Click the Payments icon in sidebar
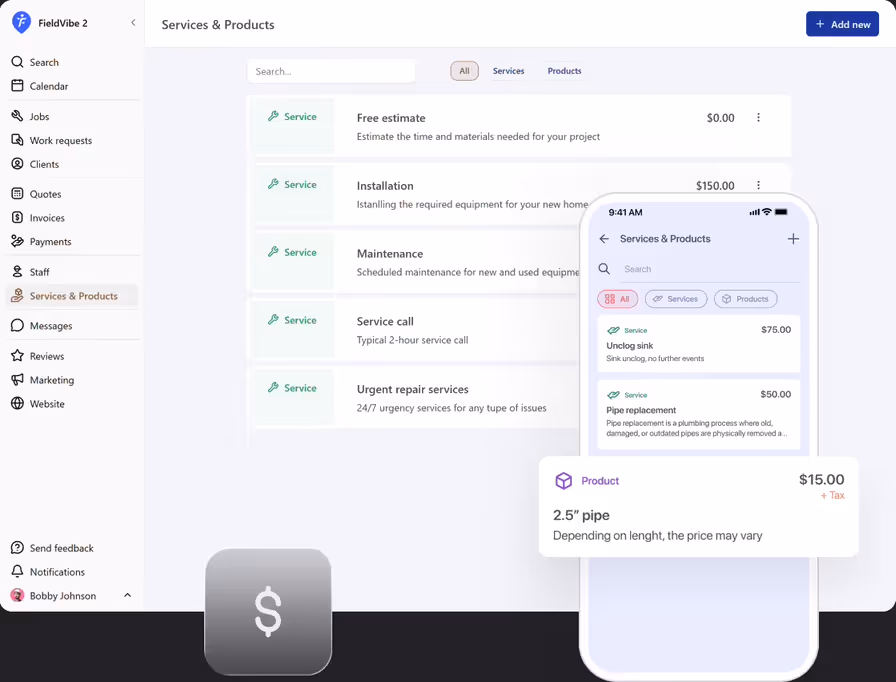 tap(18, 242)
